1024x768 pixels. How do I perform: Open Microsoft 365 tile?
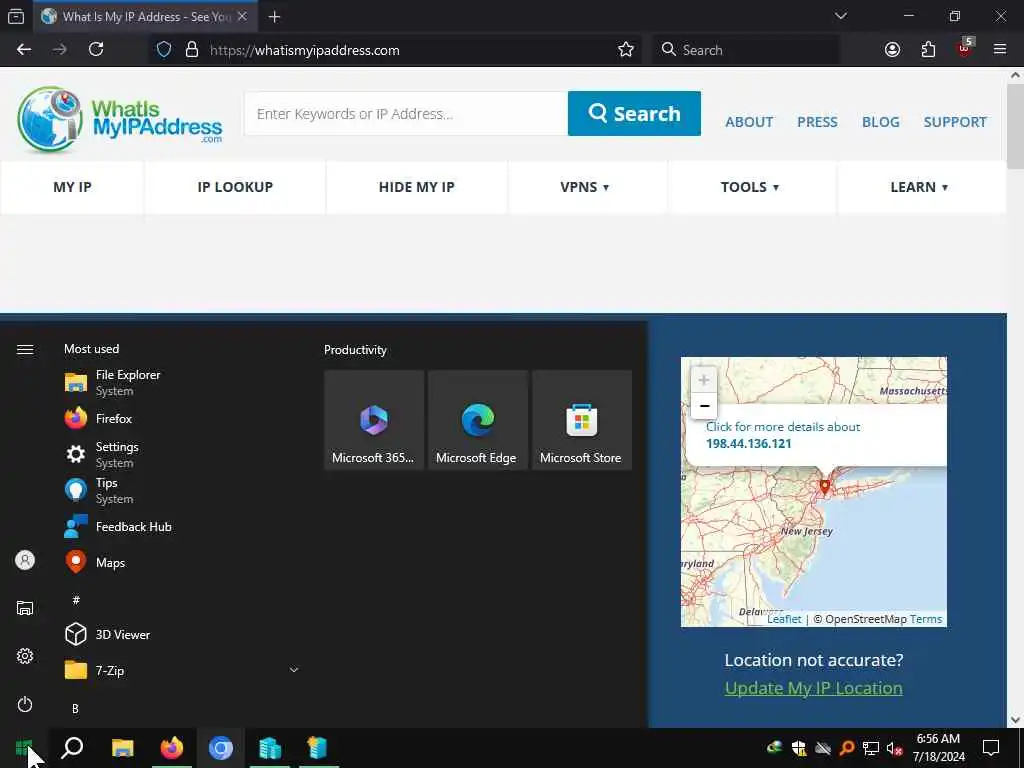[374, 420]
